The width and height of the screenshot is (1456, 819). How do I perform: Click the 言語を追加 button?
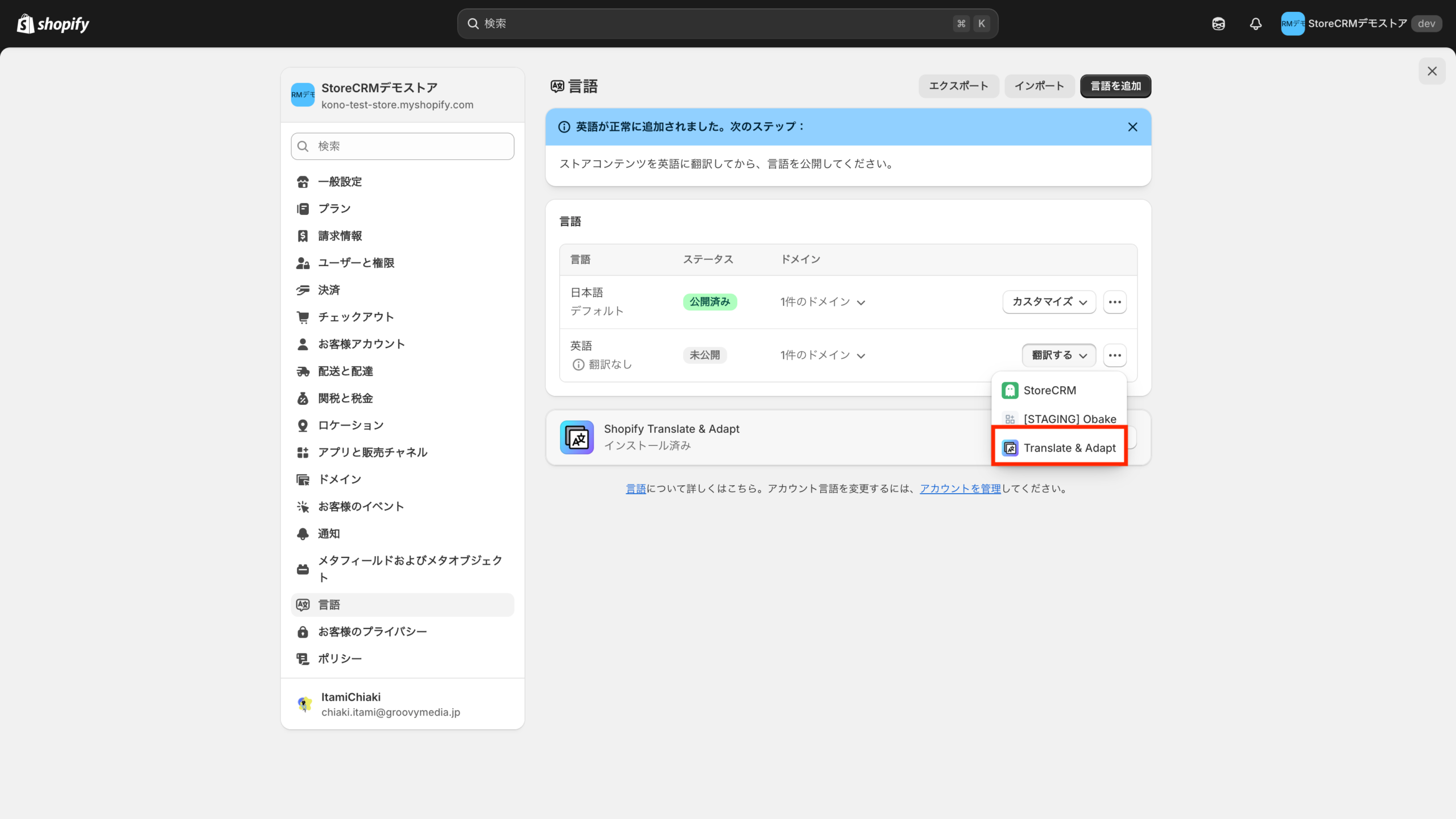[1115, 86]
